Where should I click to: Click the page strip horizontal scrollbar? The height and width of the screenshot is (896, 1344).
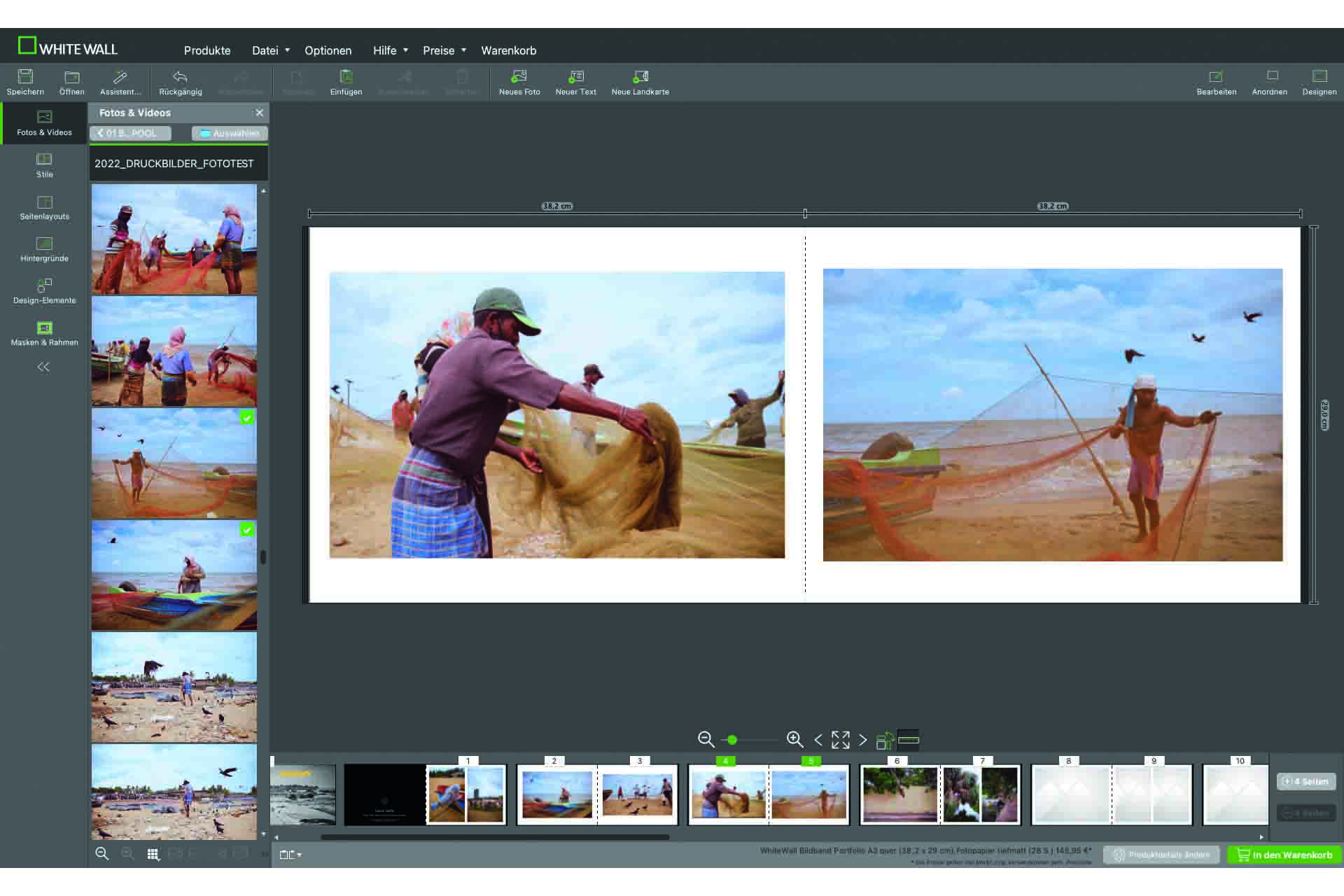(x=495, y=836)
